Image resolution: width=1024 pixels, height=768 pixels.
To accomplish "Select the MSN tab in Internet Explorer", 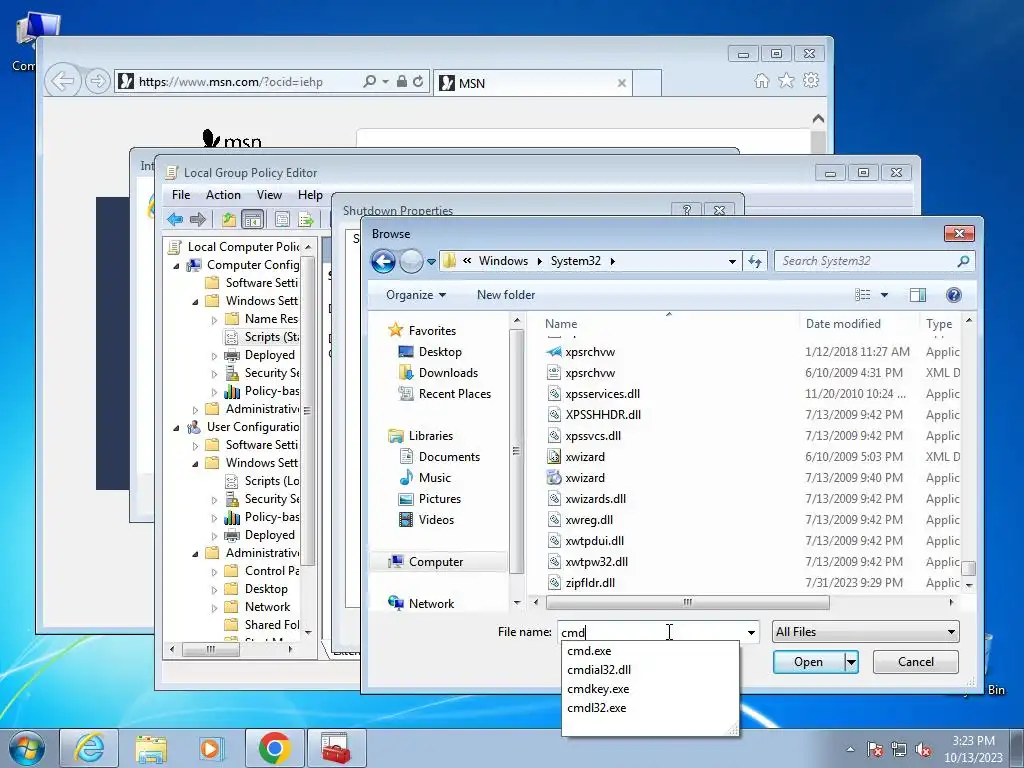I will pyautogui.click(x=532, y=83).
